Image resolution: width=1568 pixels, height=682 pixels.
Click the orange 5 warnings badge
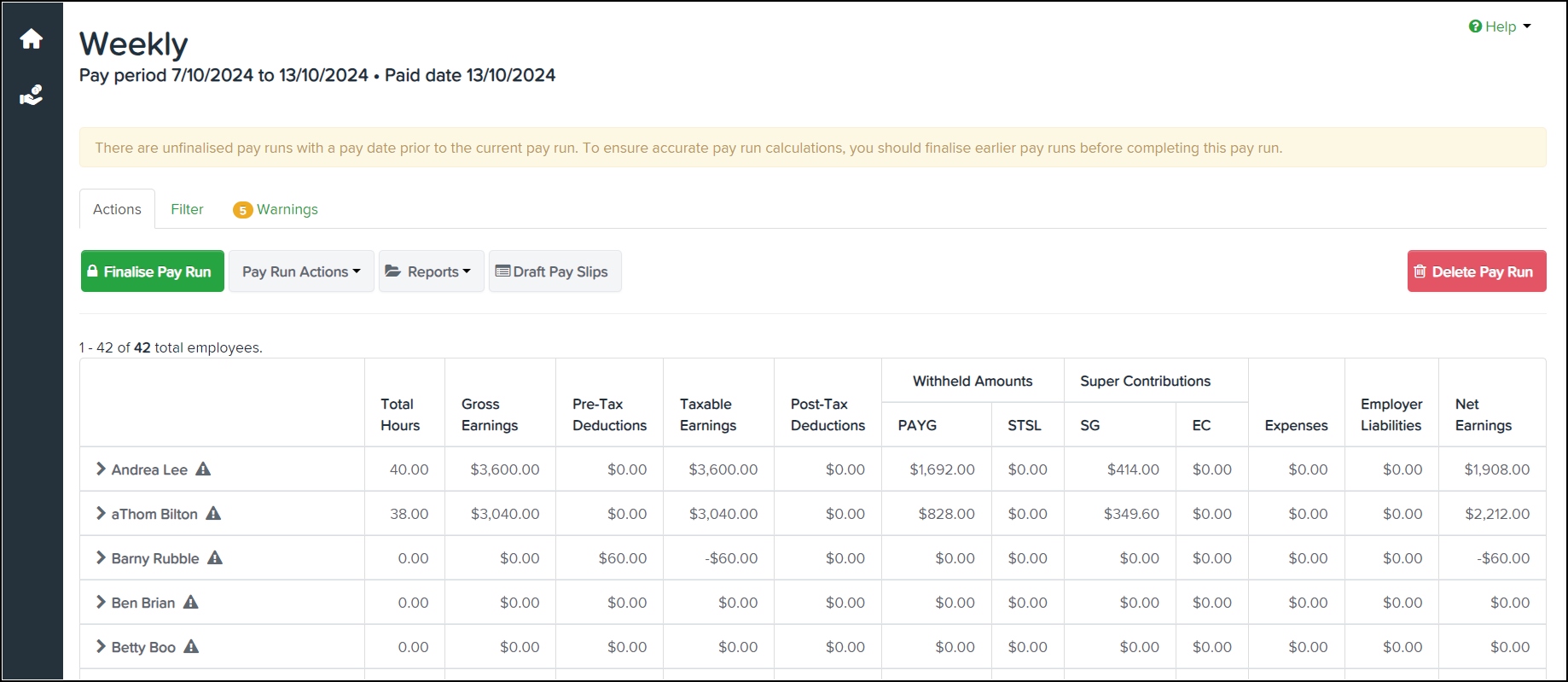[x=242, y=210]
